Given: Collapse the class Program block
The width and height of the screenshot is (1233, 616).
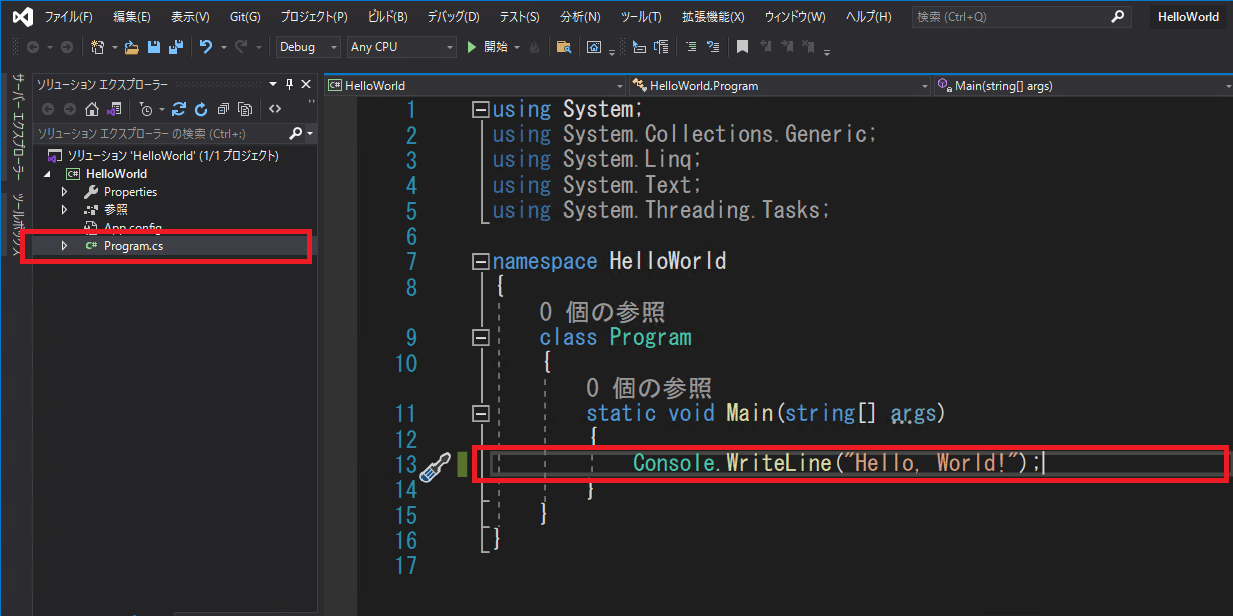Looking at the screenshot, I should coord(481,338).
